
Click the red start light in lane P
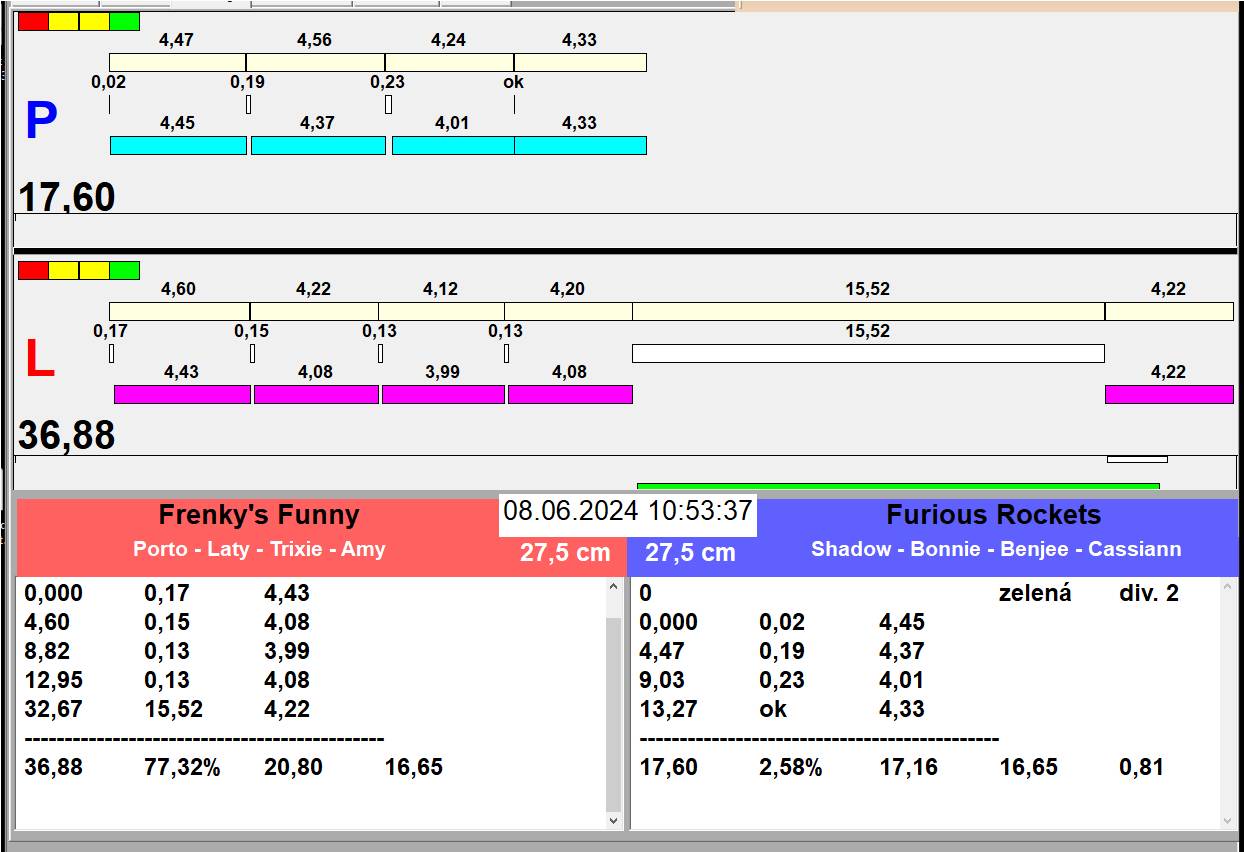pos(33,21)
